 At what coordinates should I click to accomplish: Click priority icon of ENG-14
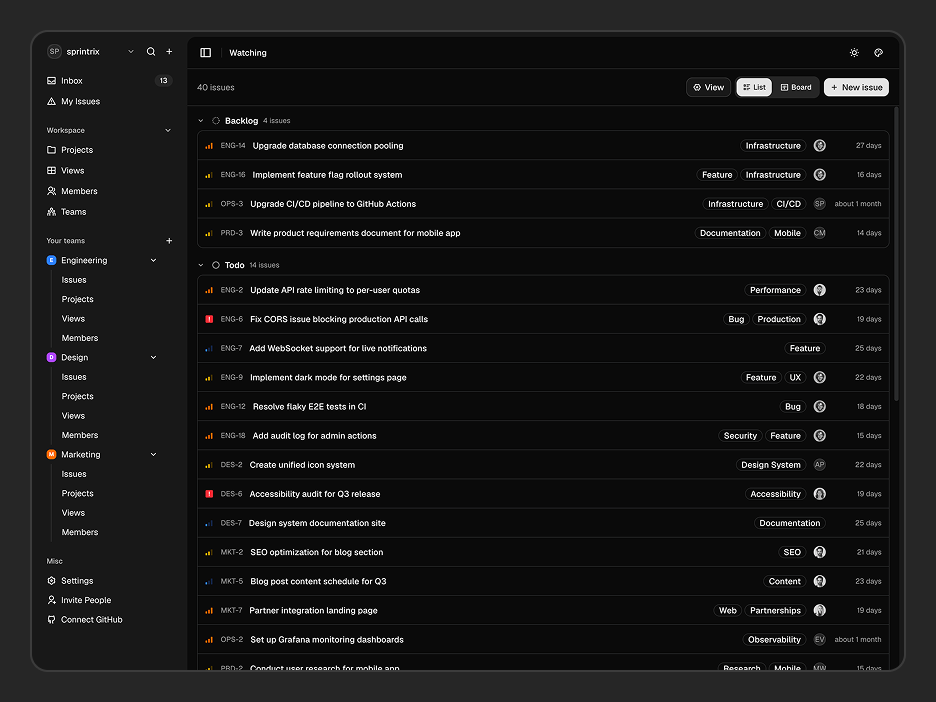click(209, 146)
